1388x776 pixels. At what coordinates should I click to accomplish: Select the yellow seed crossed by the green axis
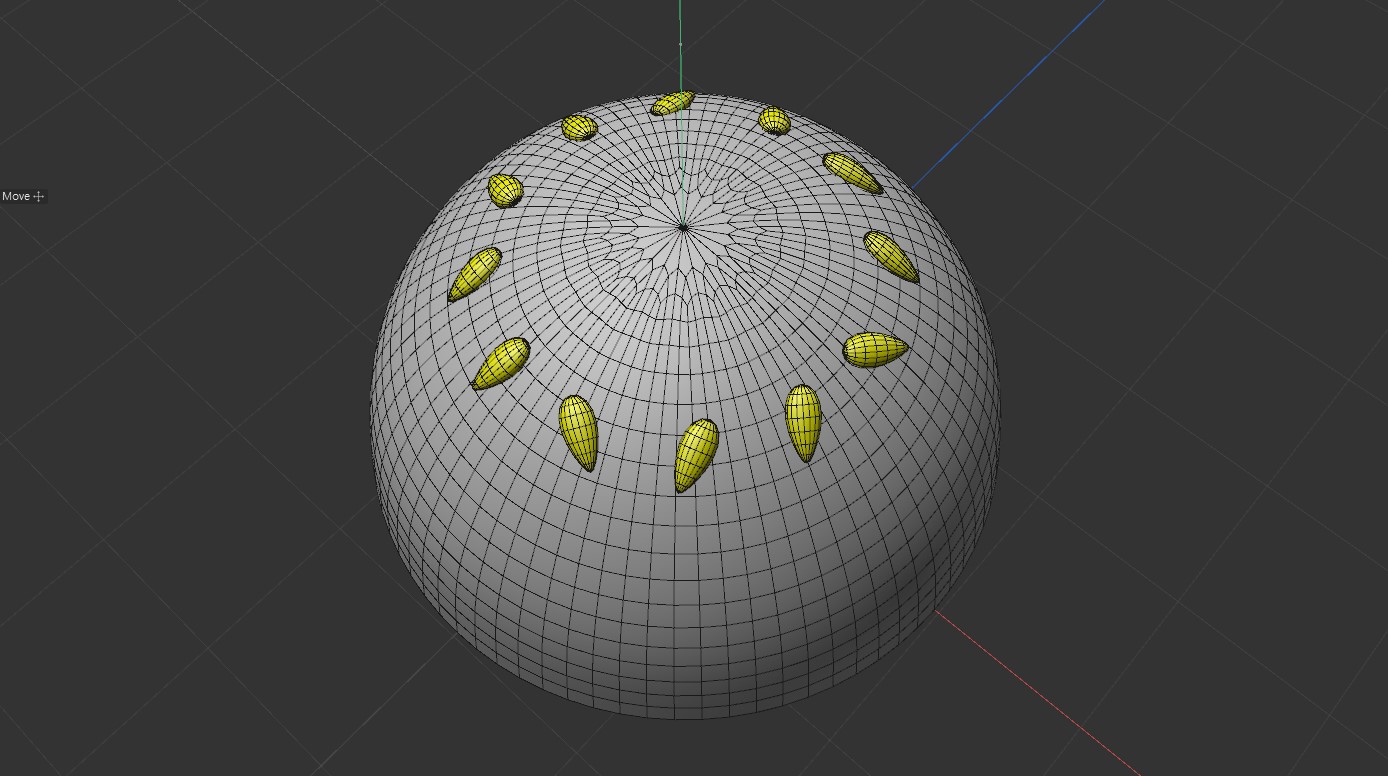[x=673, y=103]
